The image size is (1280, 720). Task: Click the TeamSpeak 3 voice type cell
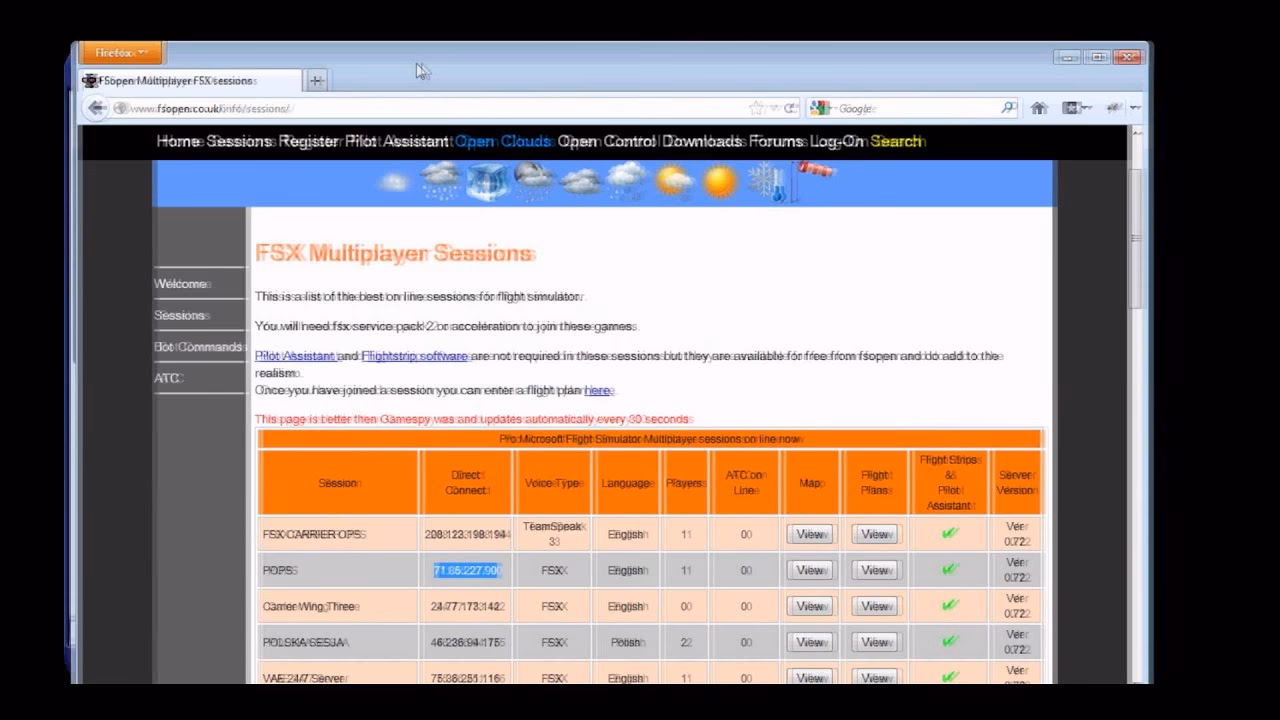553,533
